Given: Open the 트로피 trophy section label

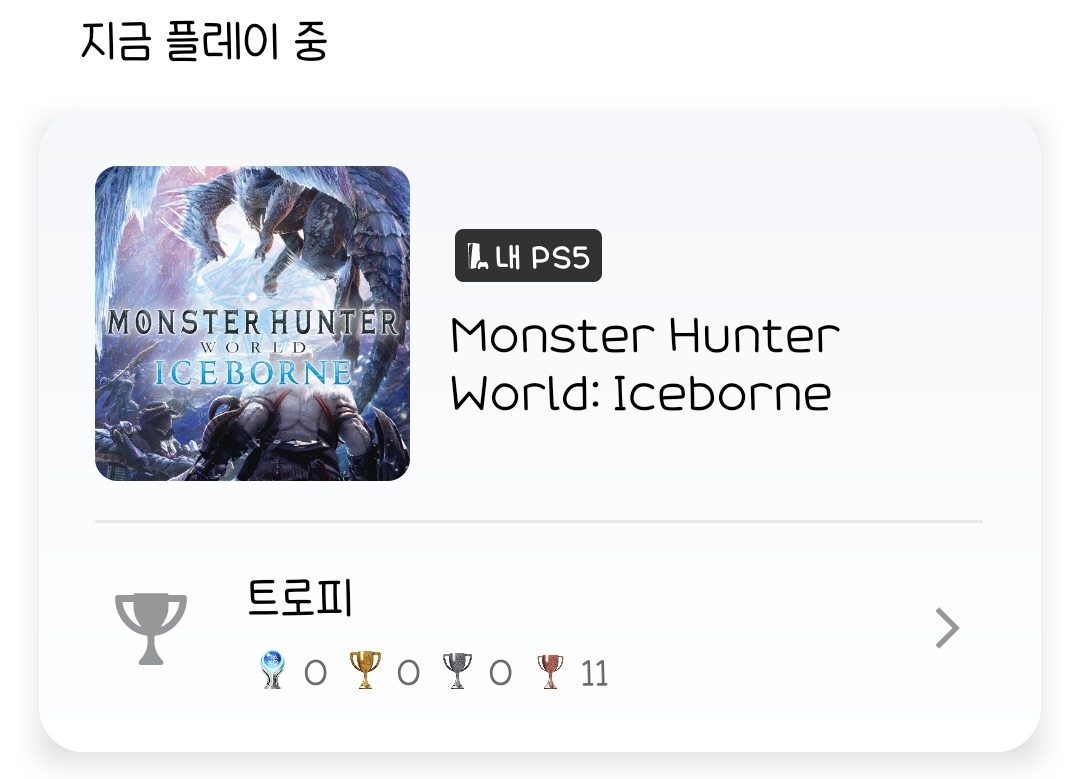Looking at the screenshot, I should (x=300, y=597).
